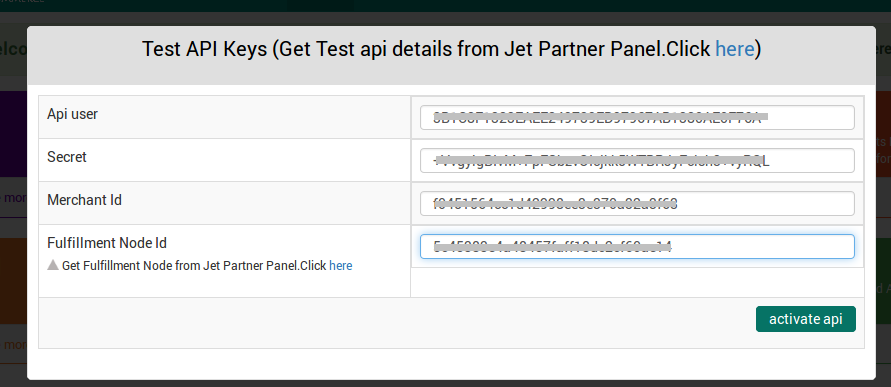
Task: Click the 'Api user' label
Action: (72, 114)
